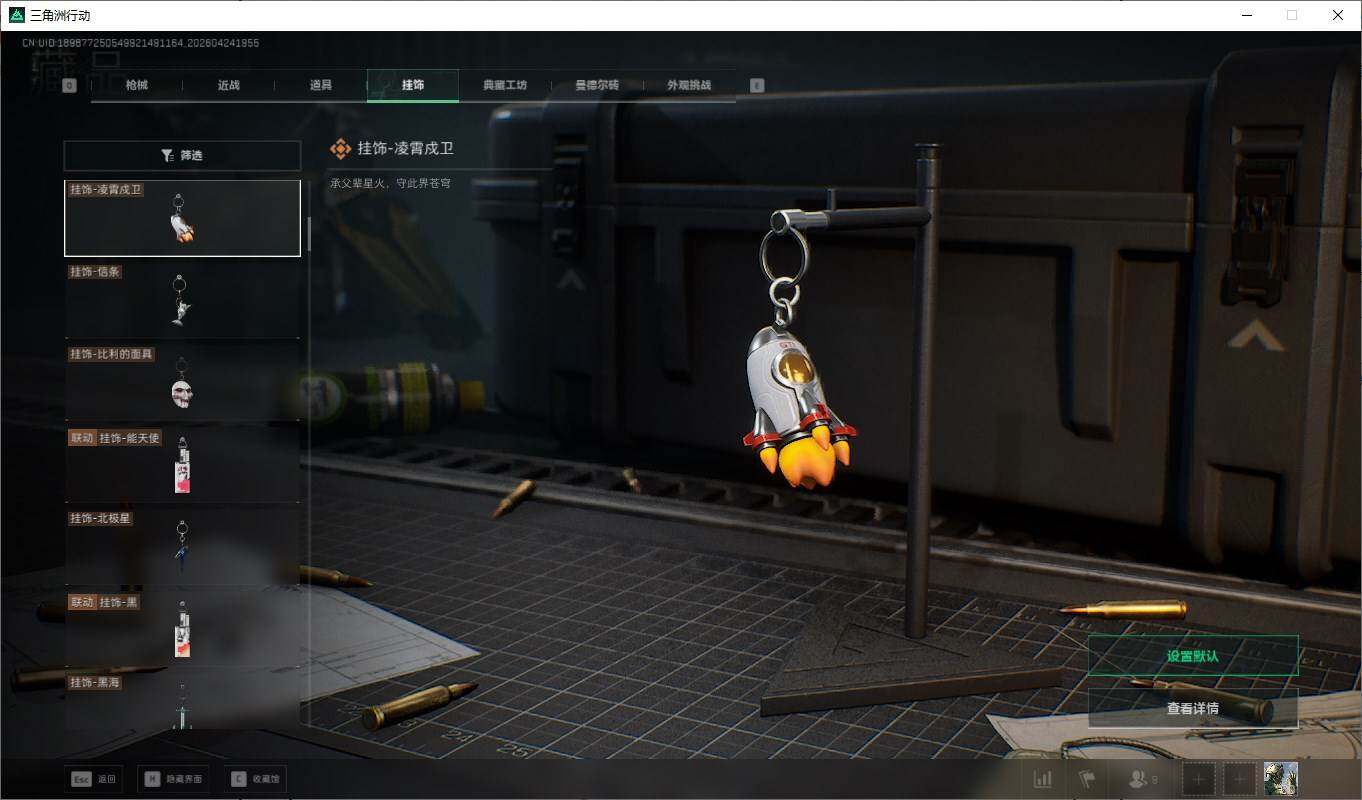Choose the 挂饰-黑海 charm
The image size is (1362, 800).
click(182, 700)
